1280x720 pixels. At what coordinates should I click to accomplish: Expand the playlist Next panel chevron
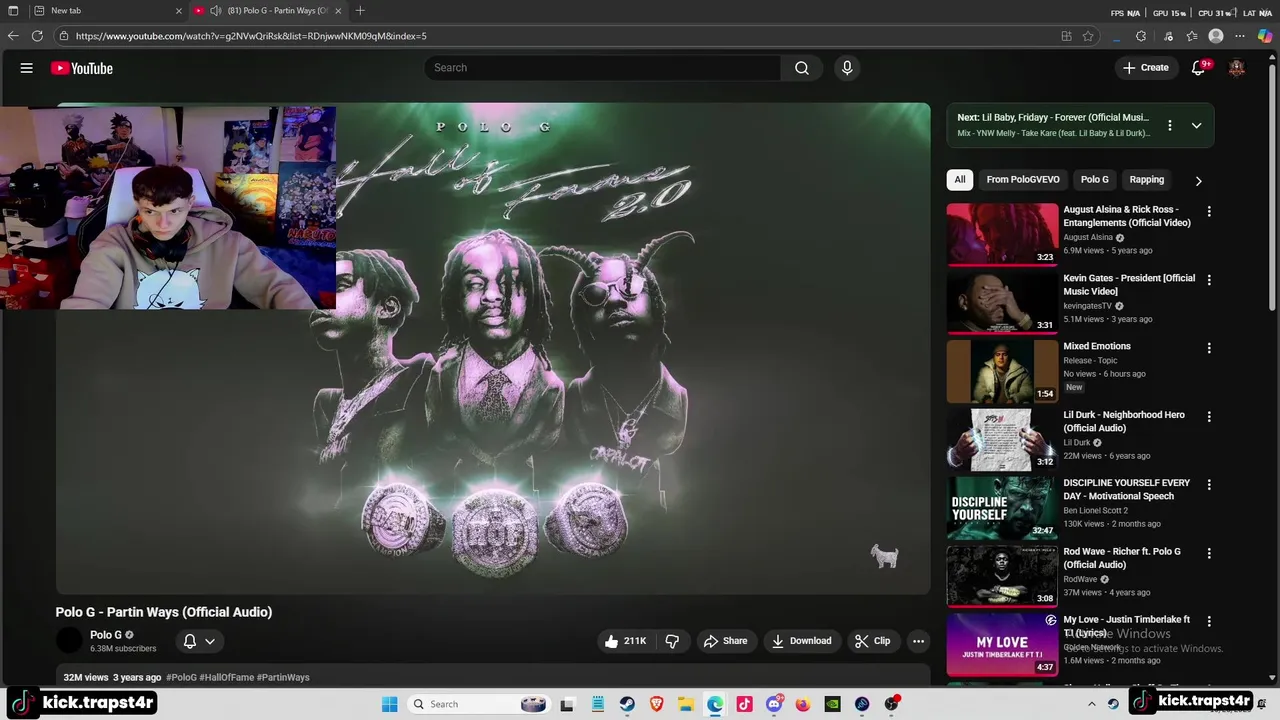tap(1196, 126)
